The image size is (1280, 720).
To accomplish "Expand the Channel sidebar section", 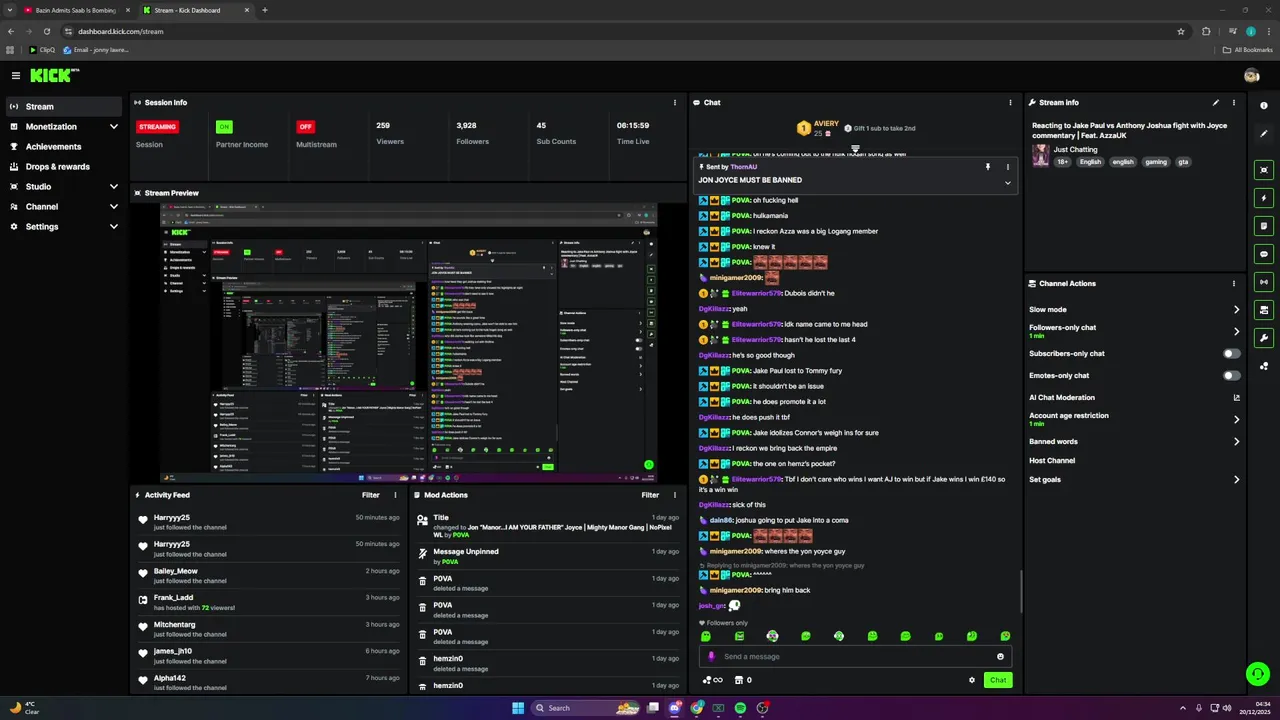I will [114, 207].
